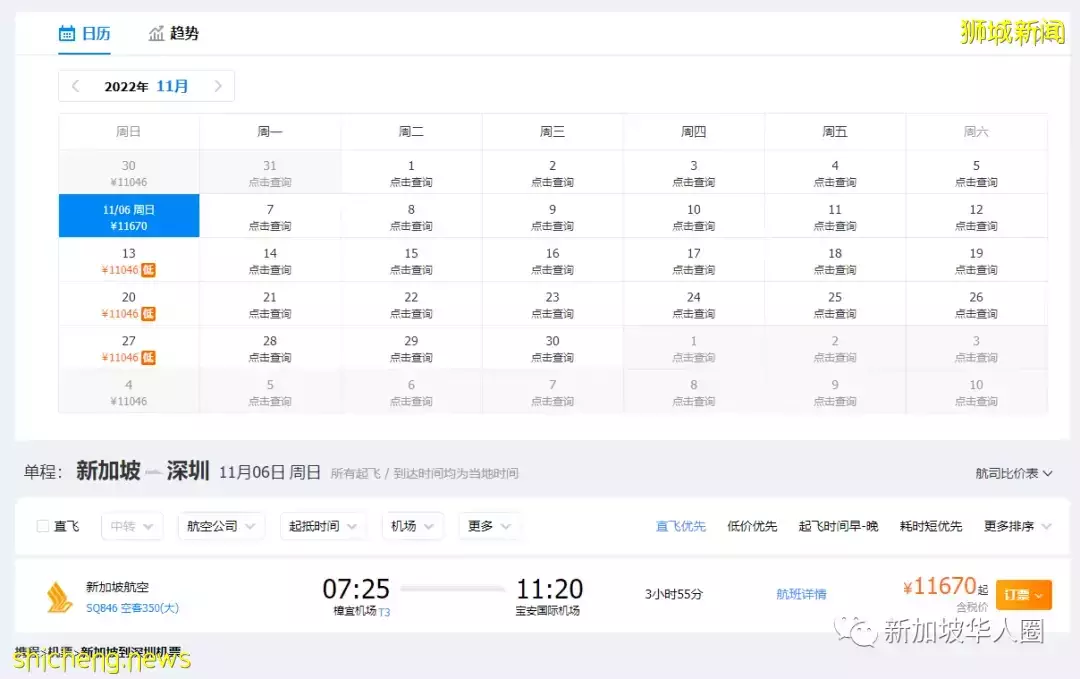Click the red 订票 booking button

[1022, 593]
